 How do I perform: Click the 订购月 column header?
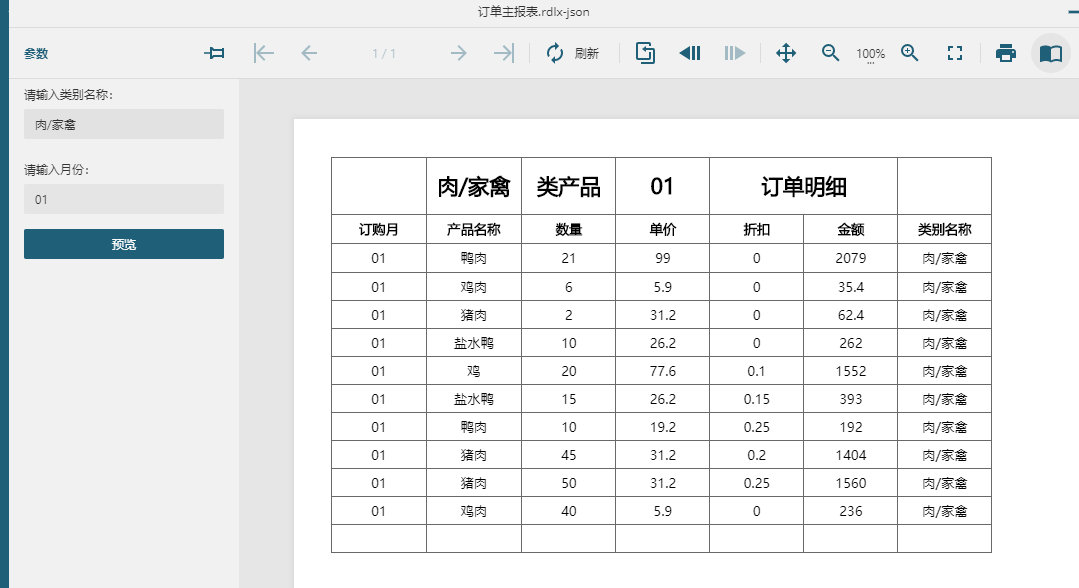(x=378, y=229)
